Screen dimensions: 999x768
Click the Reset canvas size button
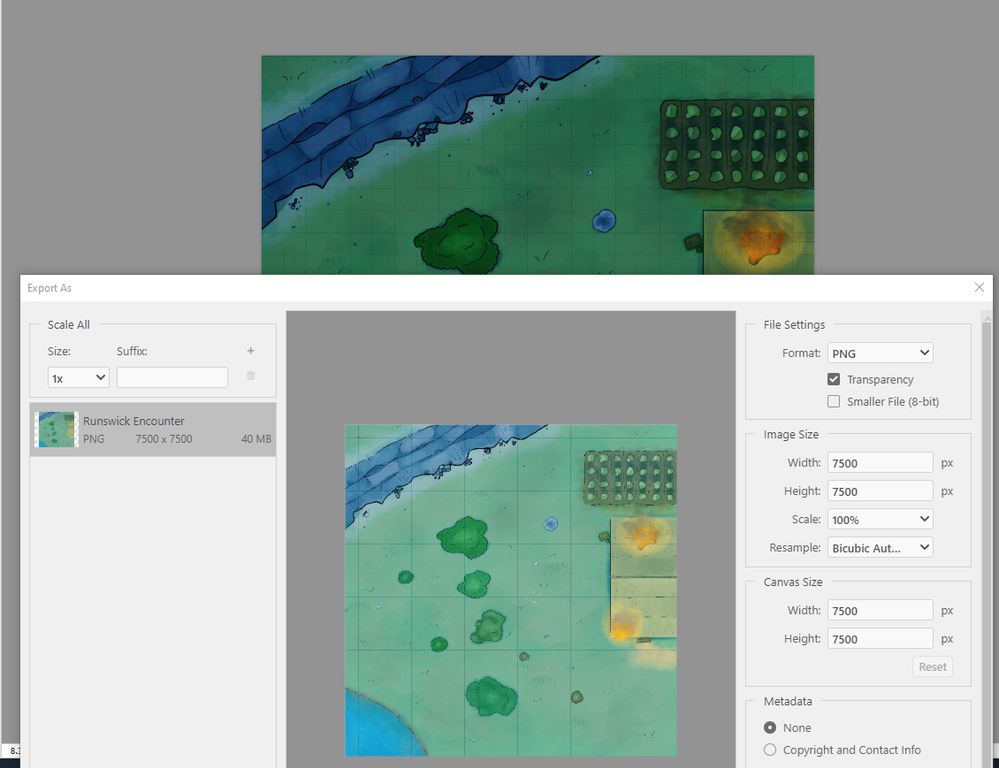click(932, 667)
